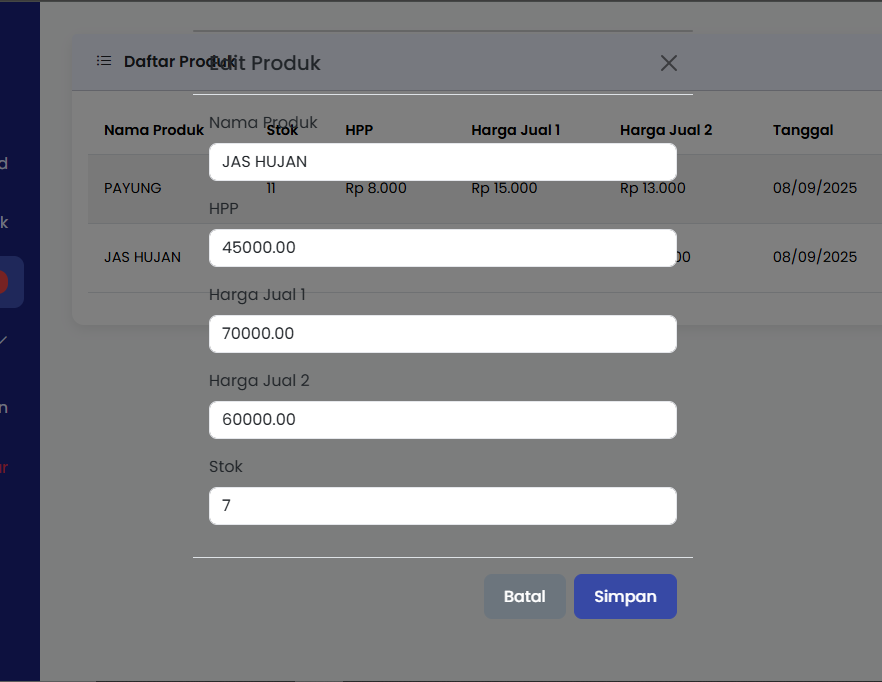Click the Harga Jual 2 column header
Screen dimensions: 882x682
[x=665, y=130]
